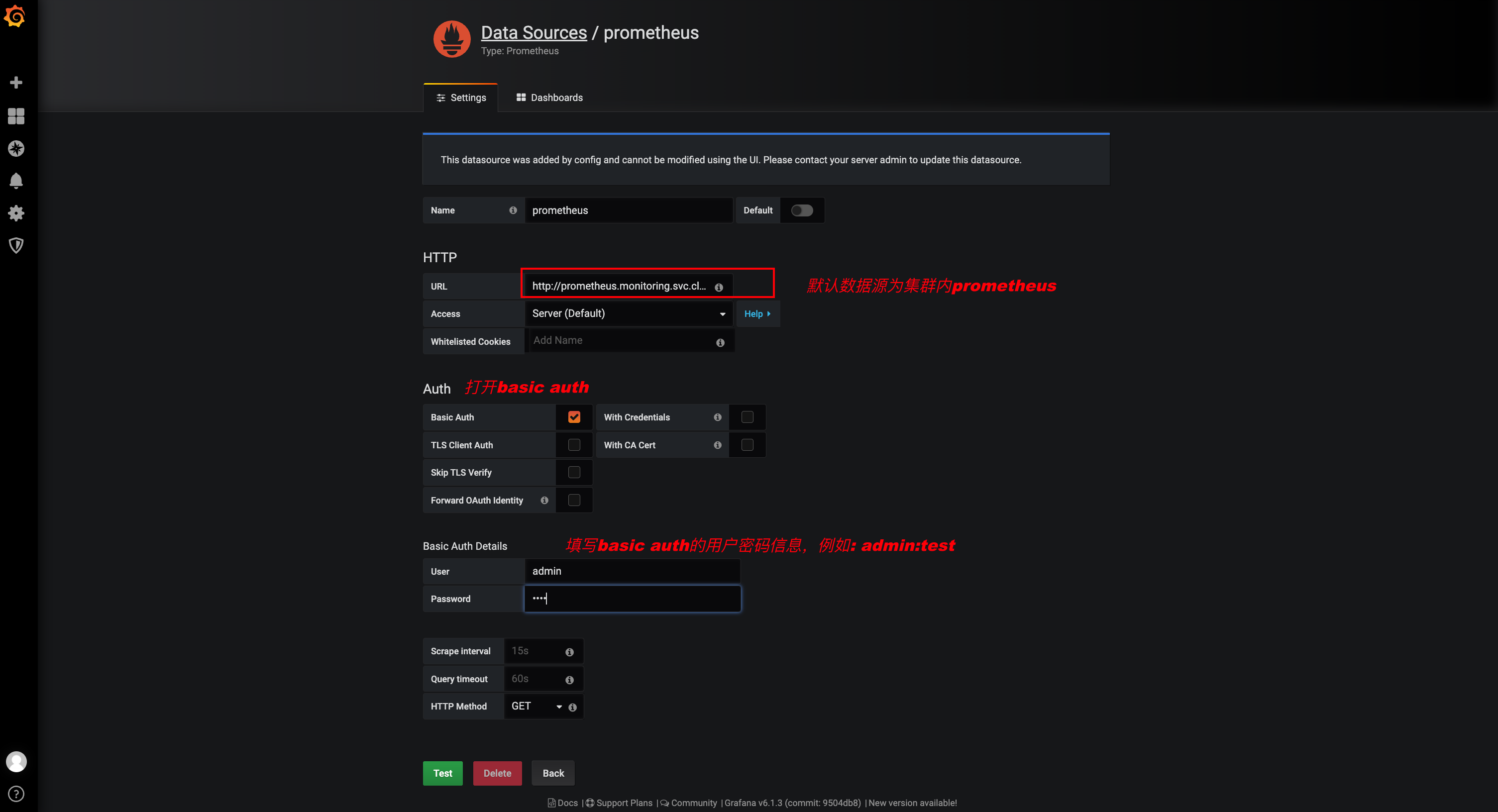1498x812 pixels.
Task: Select the Settings tab
Action: coord(460,97)
